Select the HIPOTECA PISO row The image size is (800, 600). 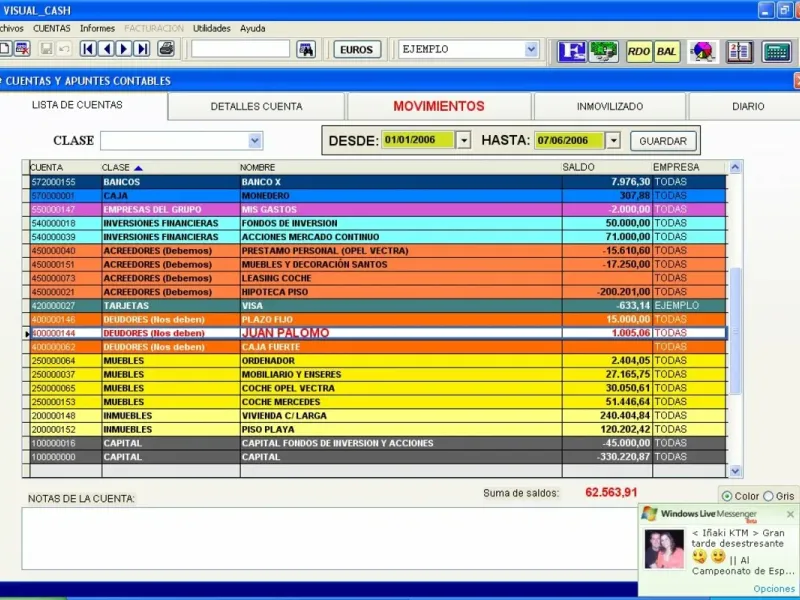(379, 292)
